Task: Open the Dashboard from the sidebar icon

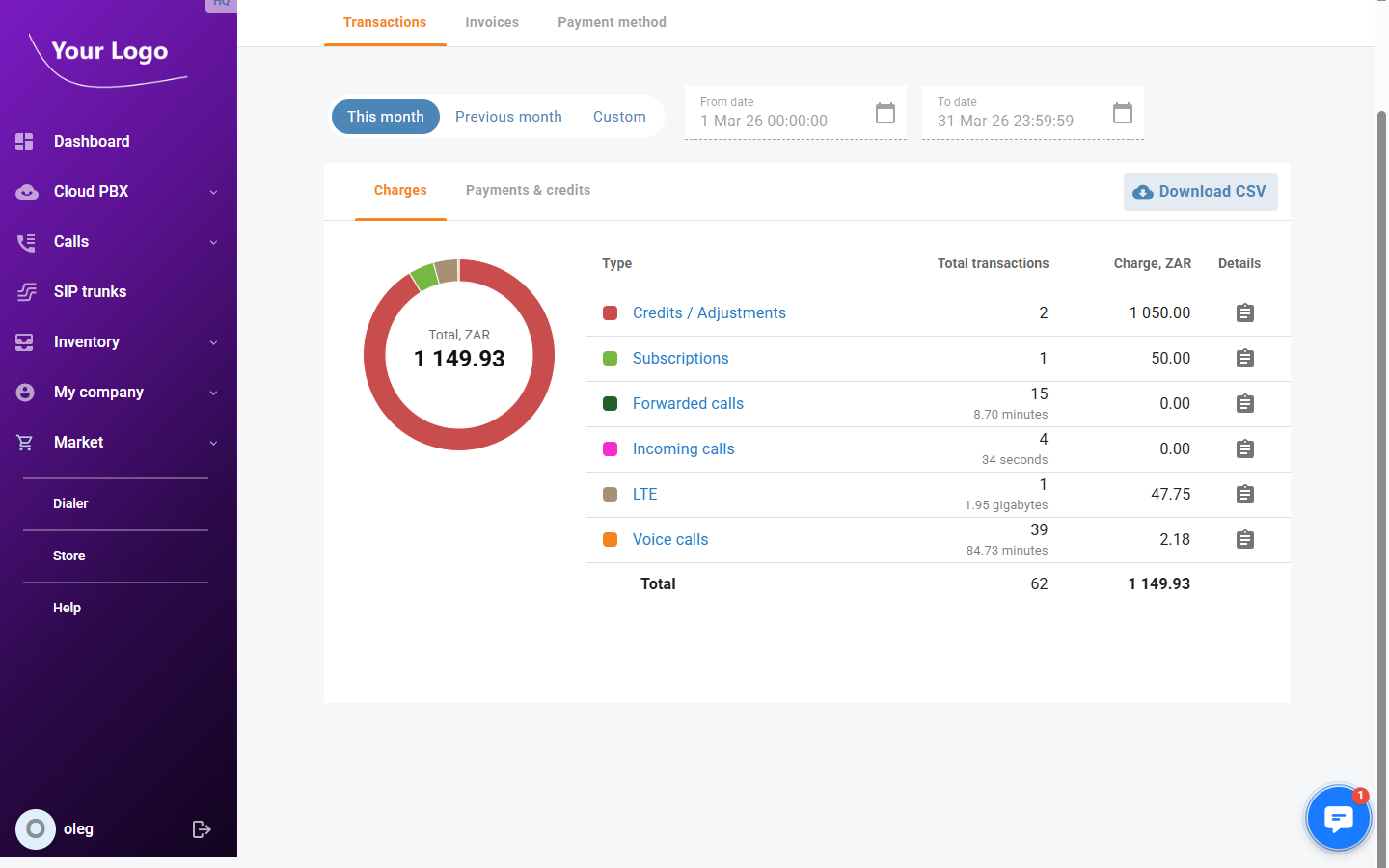Action: coord(24,141)
